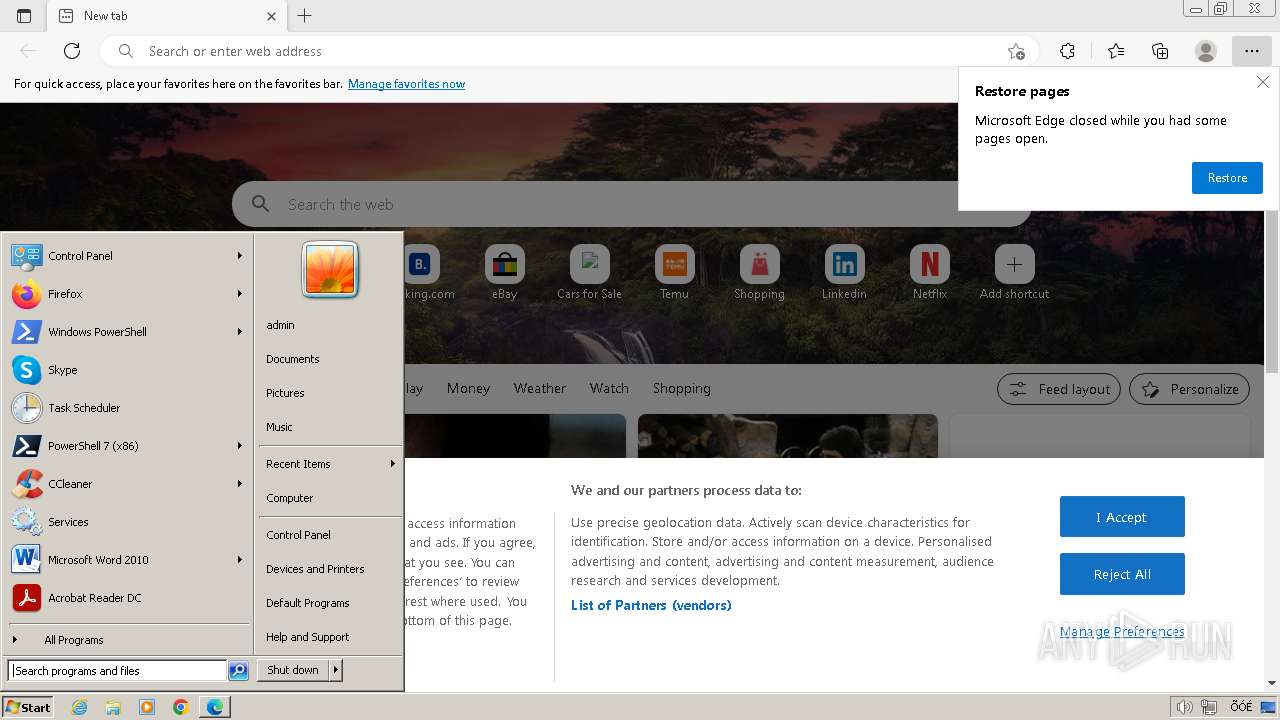Switch to the Watch feed tab
The height and width of the screenshot is (720, 1280).
tap(609, 388)
